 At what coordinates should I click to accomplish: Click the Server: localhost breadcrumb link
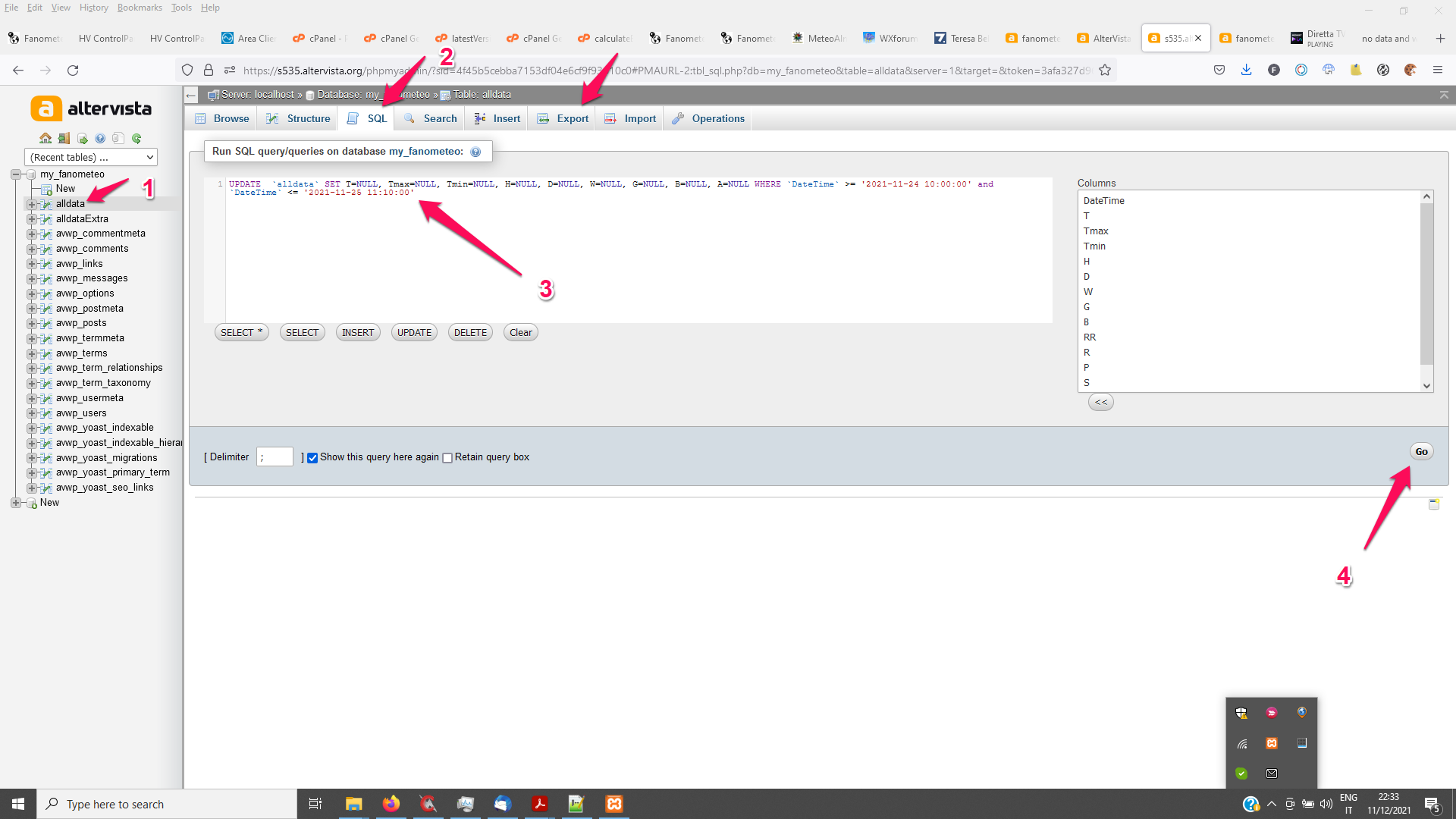coord(258,95)
